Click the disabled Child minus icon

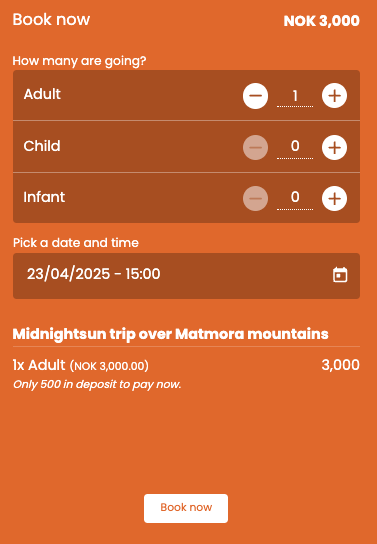click(x=255, y=147)
